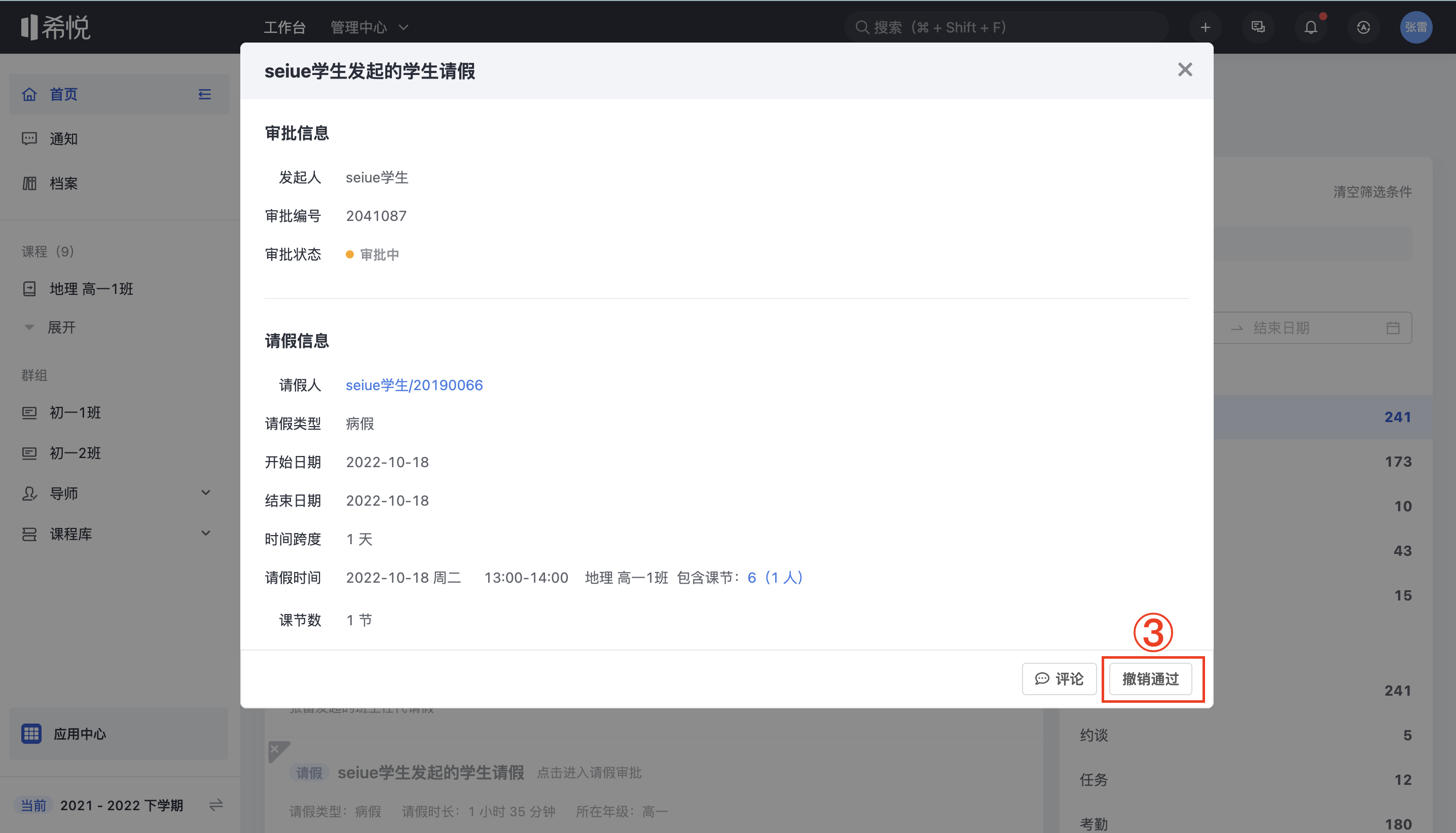Click the calendar icon in the end date field
The width and height of the screenshot is (1456, 833).
coord(1393,328)
